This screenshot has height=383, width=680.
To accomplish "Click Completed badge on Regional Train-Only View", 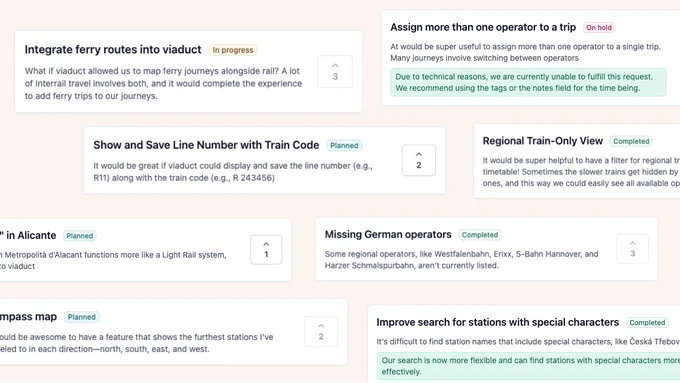I will coord(631,141).
